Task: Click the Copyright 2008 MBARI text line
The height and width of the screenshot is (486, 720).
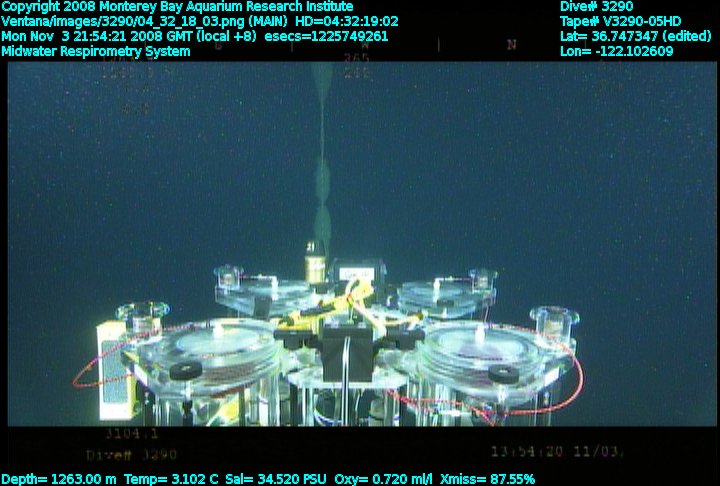Action: [x=177, y=6]
